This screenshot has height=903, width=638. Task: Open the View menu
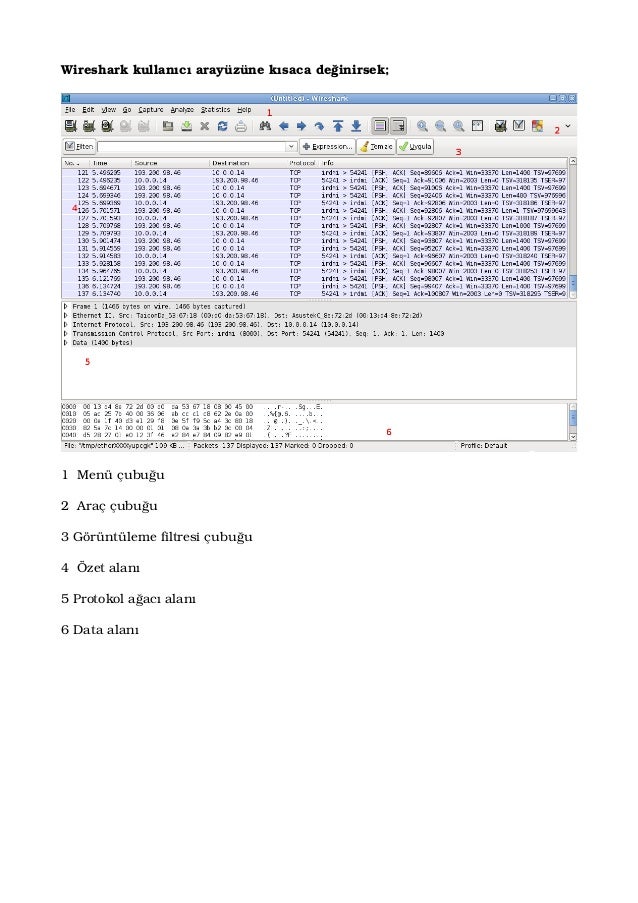tap(109, 109)
